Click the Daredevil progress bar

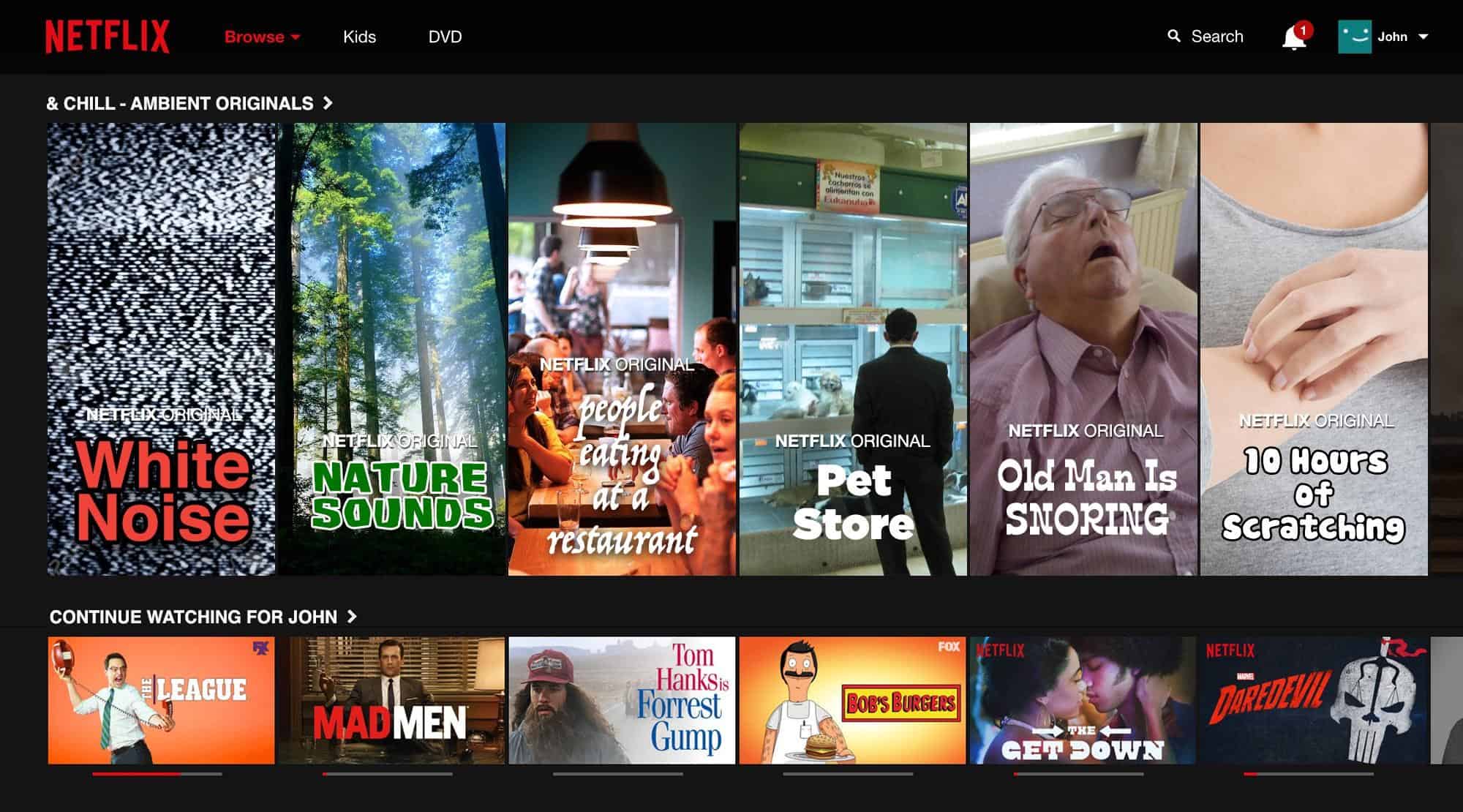coord(1309,774)
